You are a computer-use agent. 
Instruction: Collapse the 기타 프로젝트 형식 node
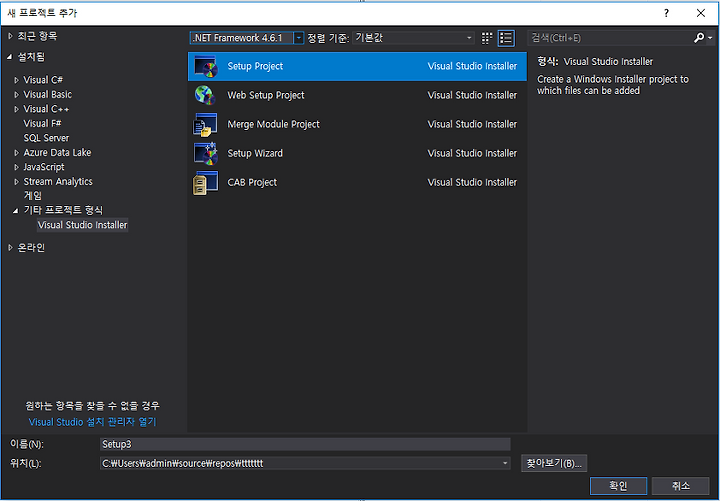pos(16,211)
